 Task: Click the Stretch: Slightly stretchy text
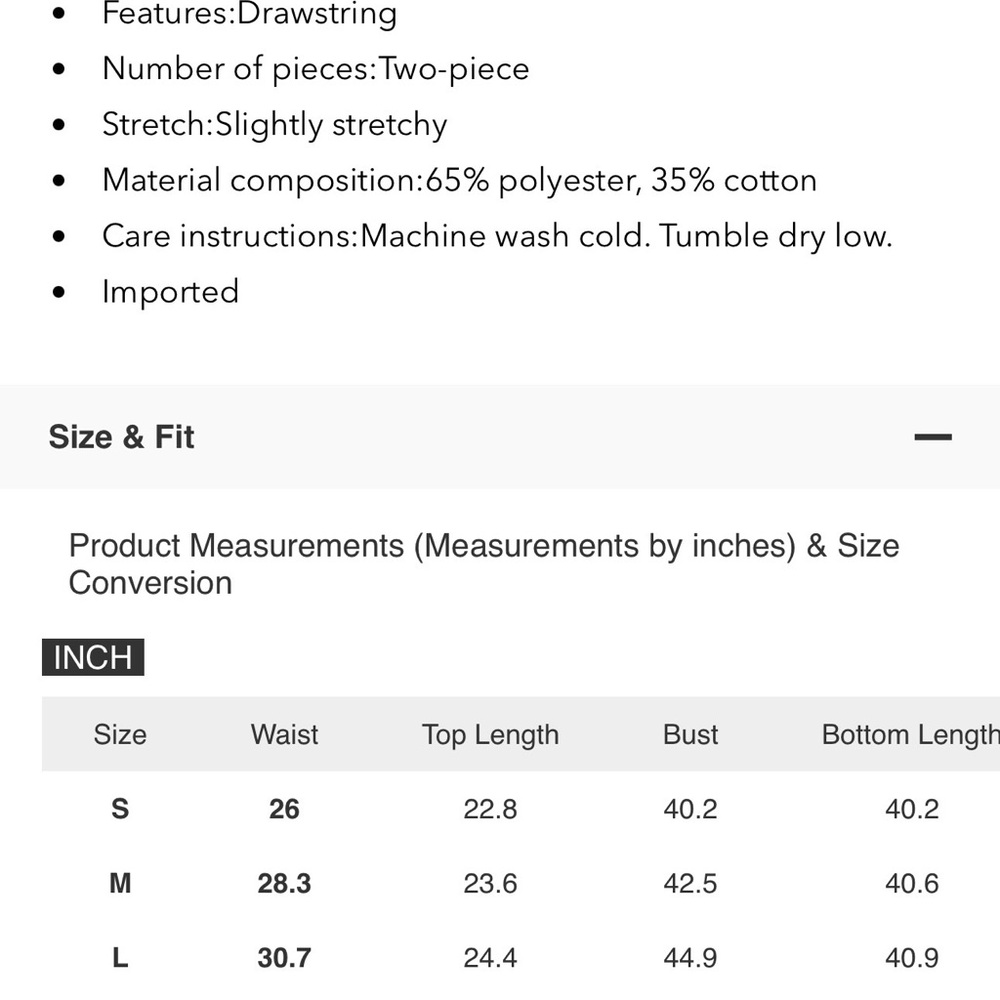pyautogui.click(x=274, y=124)
